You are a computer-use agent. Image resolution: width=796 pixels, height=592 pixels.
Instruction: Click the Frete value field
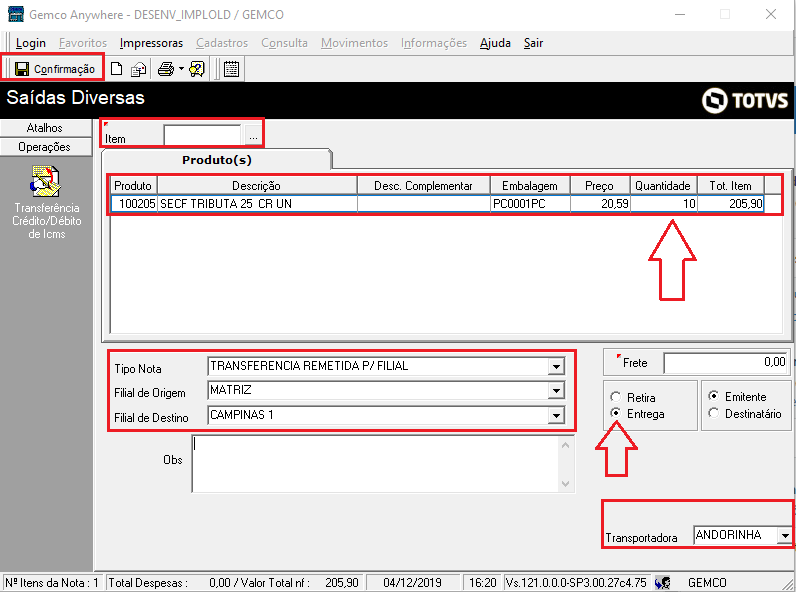coord(725,363)
